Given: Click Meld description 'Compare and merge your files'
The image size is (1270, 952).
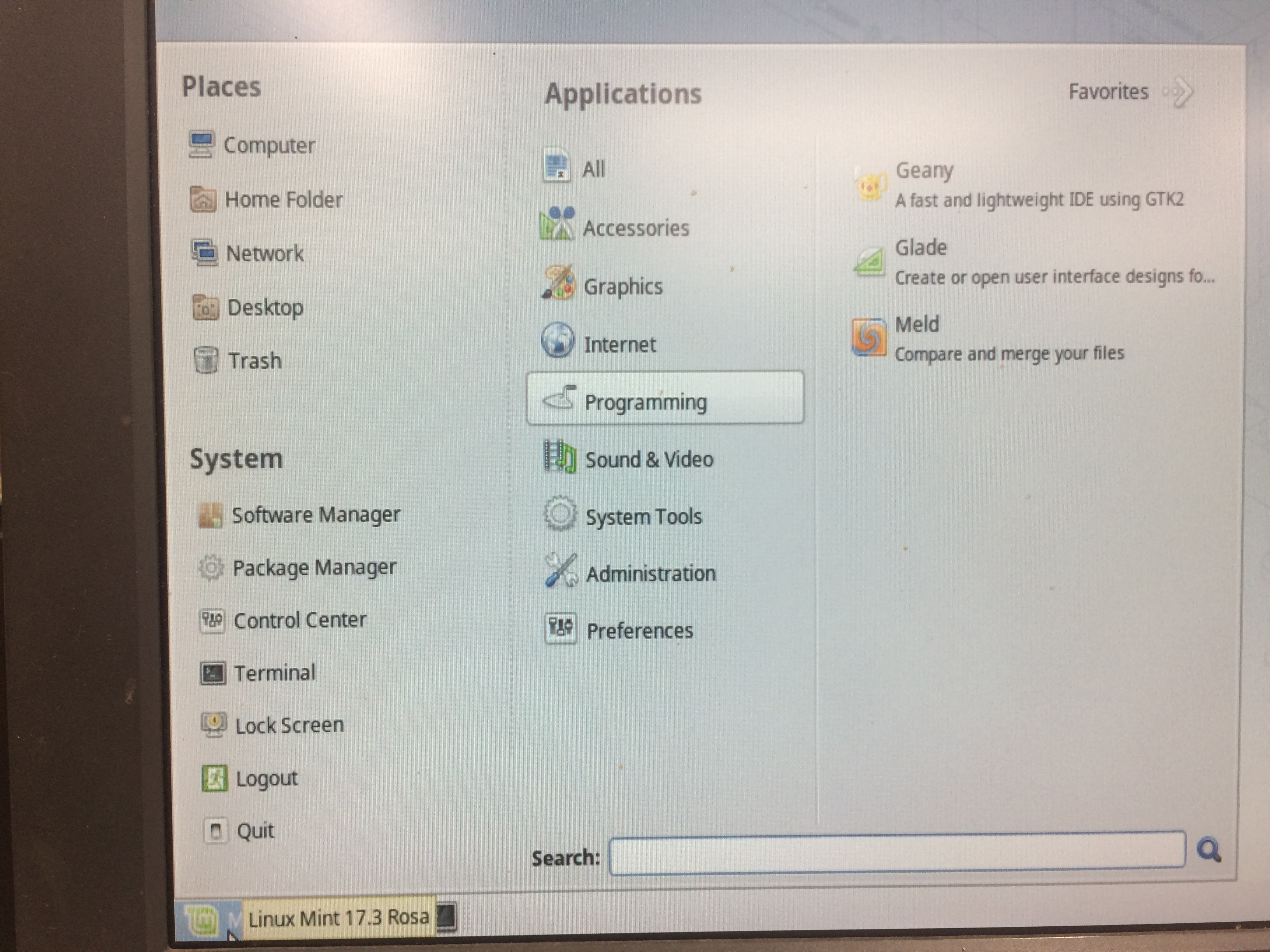Looking at the screenshot, I should (x=1009, y=353).
